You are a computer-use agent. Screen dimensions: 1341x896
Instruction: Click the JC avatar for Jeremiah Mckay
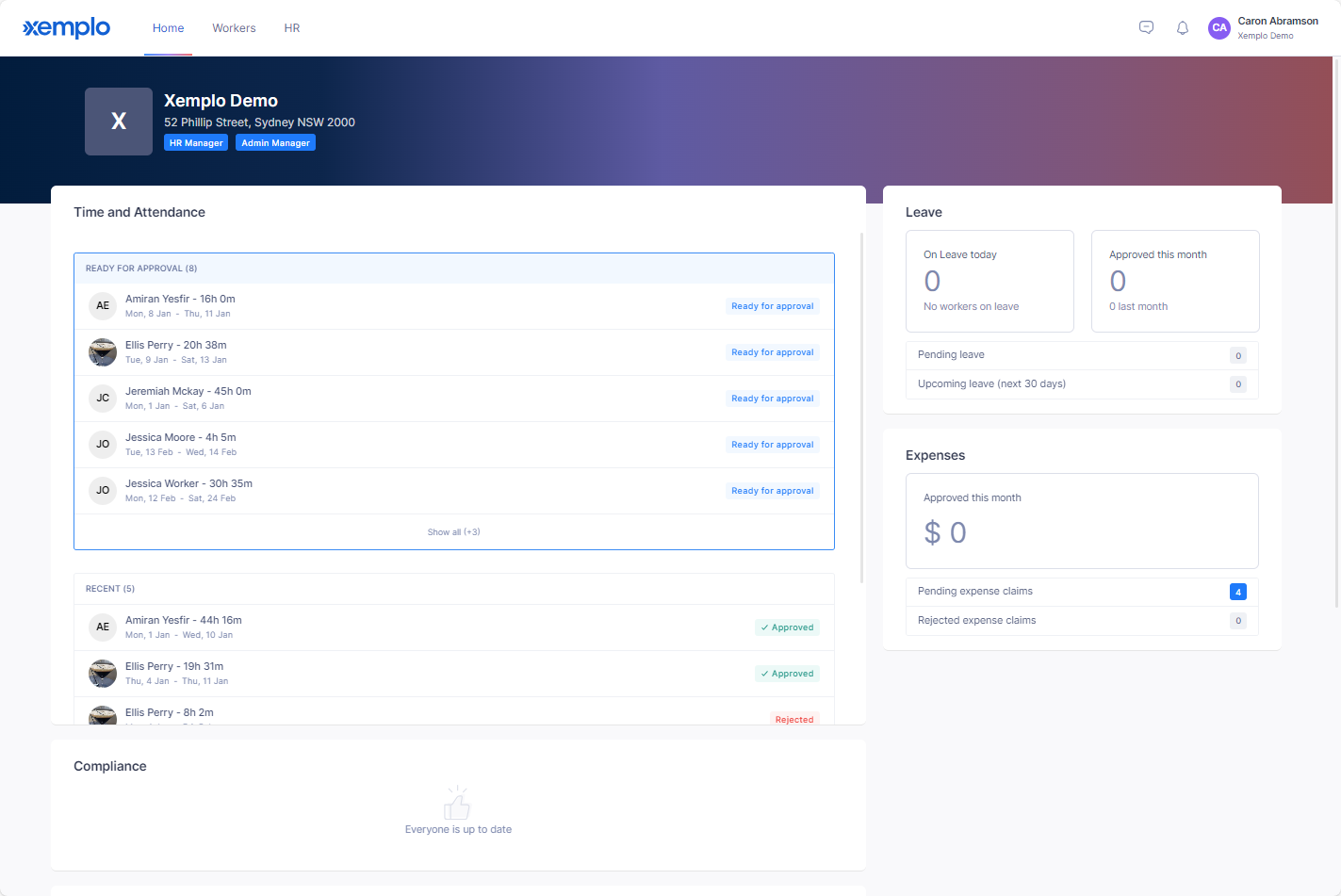[x=103, y=399]
